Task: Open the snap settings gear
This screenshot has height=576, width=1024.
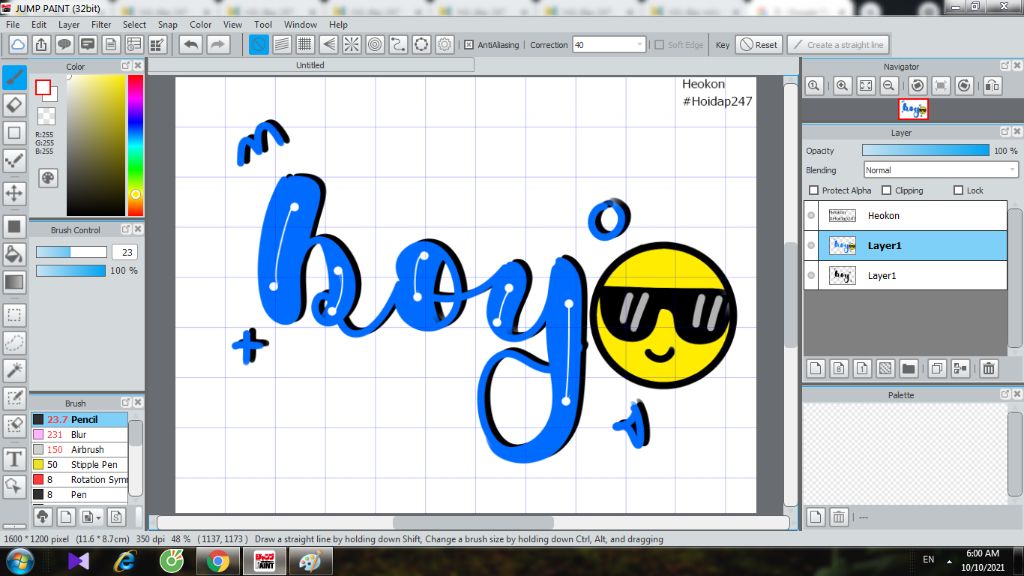Action: (x=445, y=44)
